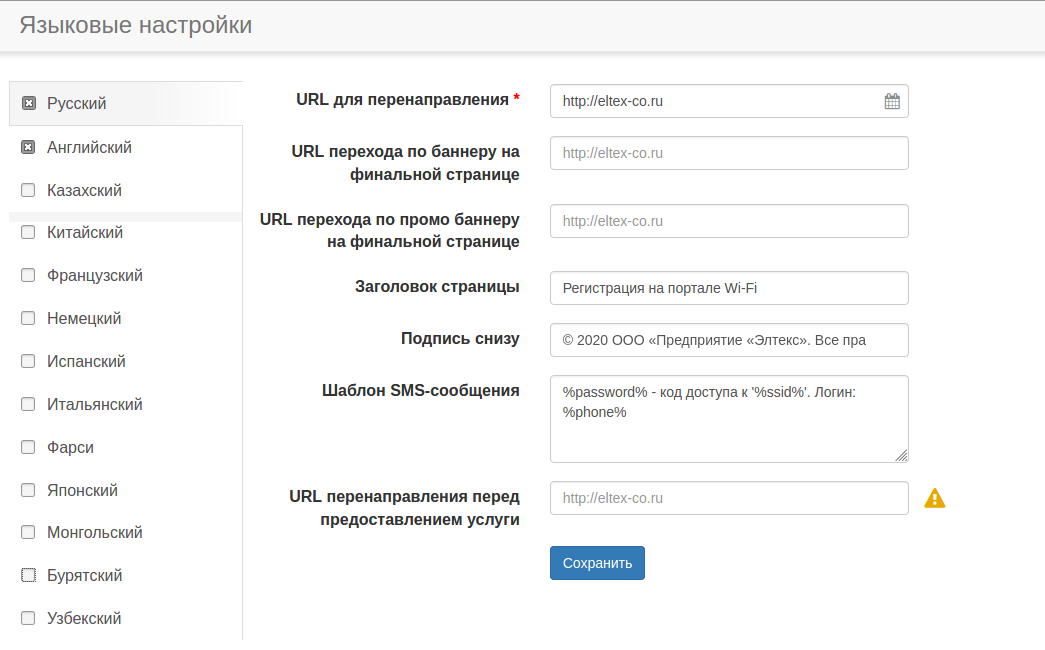This screenshot has height=650, width=1045.
Task: Click the Подпись снизу text field
Action: [x=728, y=340]
